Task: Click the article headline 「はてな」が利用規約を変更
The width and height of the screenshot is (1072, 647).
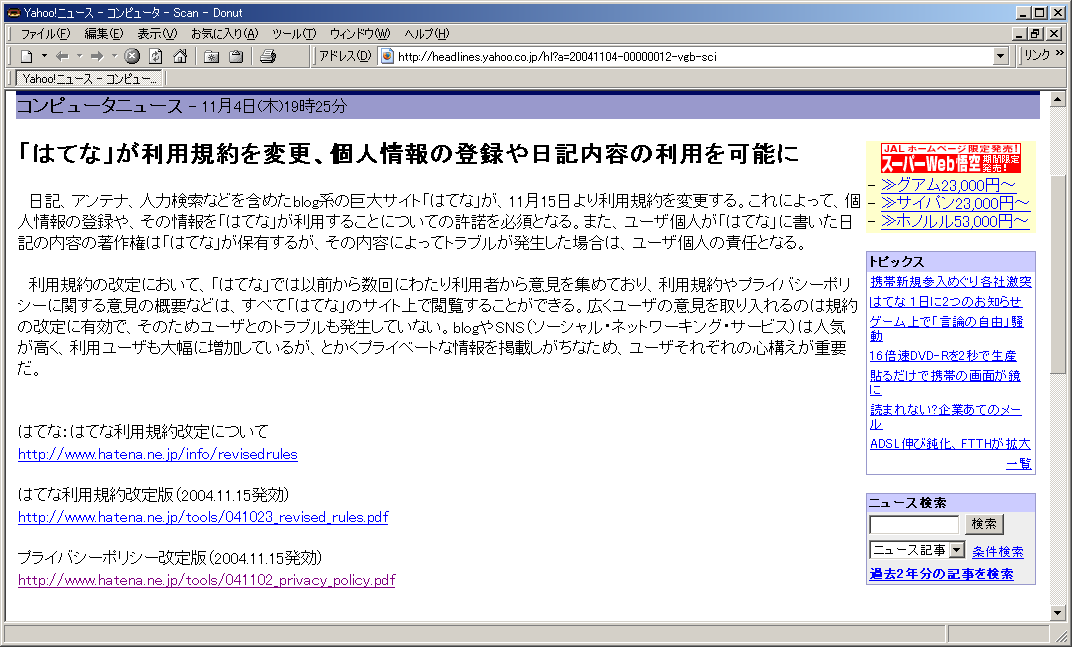Action: point(407,154)
